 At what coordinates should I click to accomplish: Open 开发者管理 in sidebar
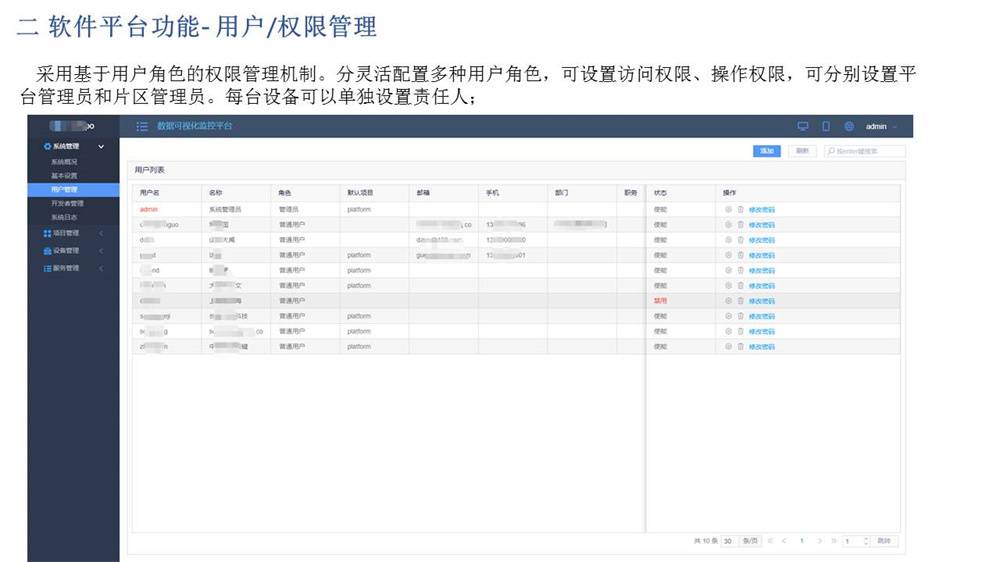pos(68,203)
